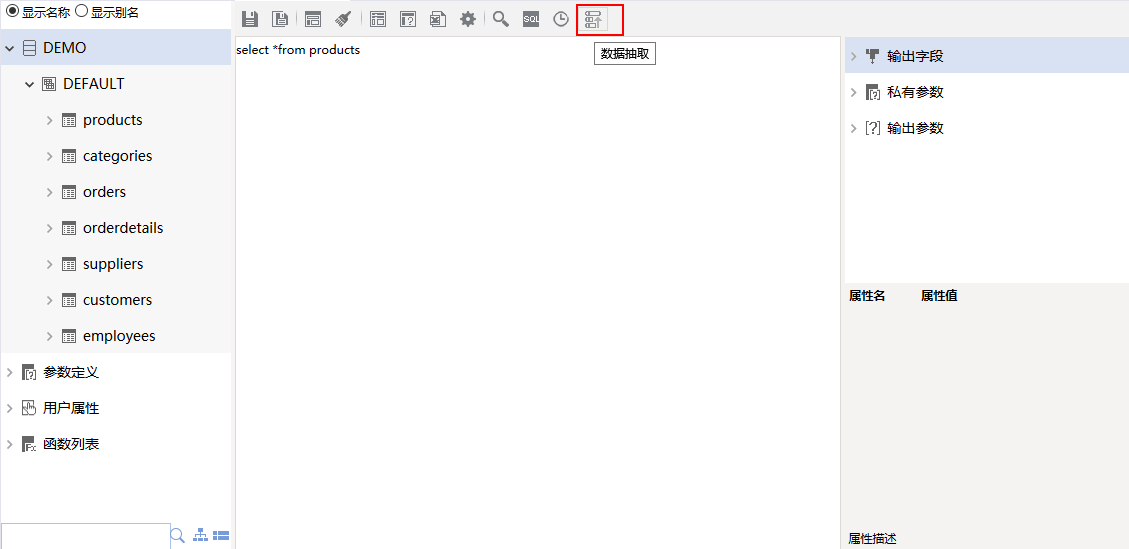Click the 输出字段 icon in the right panel
The height and width of the screenshot is (549, 1129).
[873, 55]
